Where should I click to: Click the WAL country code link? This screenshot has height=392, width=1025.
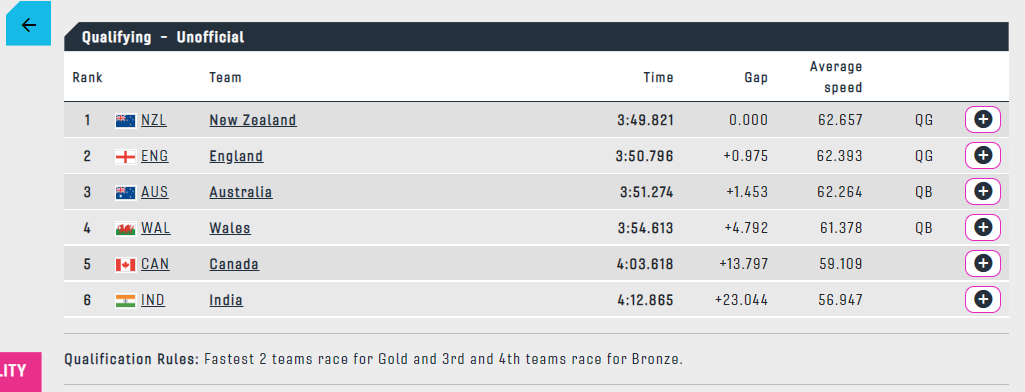156,228
